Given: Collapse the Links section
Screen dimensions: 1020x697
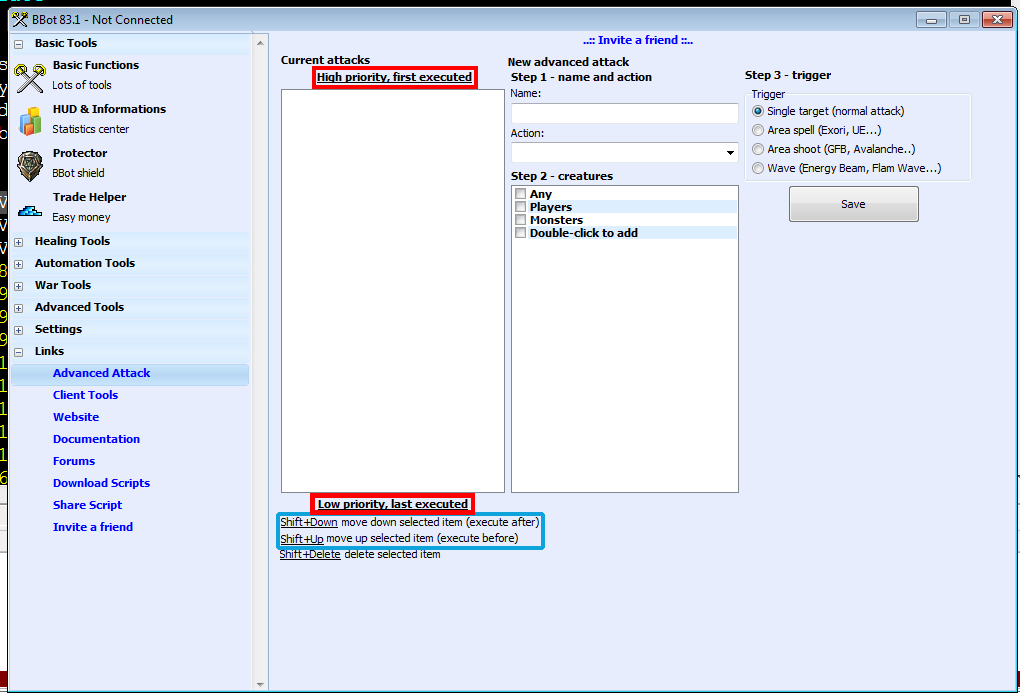Looking at the screenshot, I should (x=18, y=351).
